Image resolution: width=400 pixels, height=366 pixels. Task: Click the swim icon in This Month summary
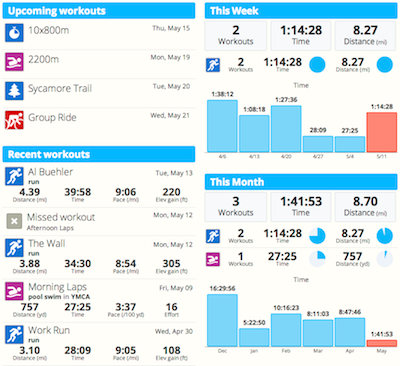point(213,259)
